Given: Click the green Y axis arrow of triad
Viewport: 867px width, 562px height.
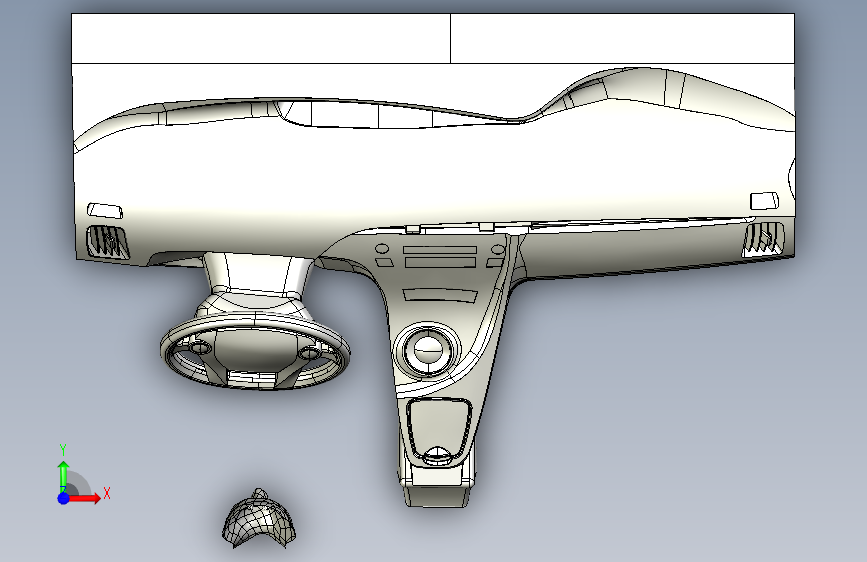Looking at the screenshot, I should point(63,476).
